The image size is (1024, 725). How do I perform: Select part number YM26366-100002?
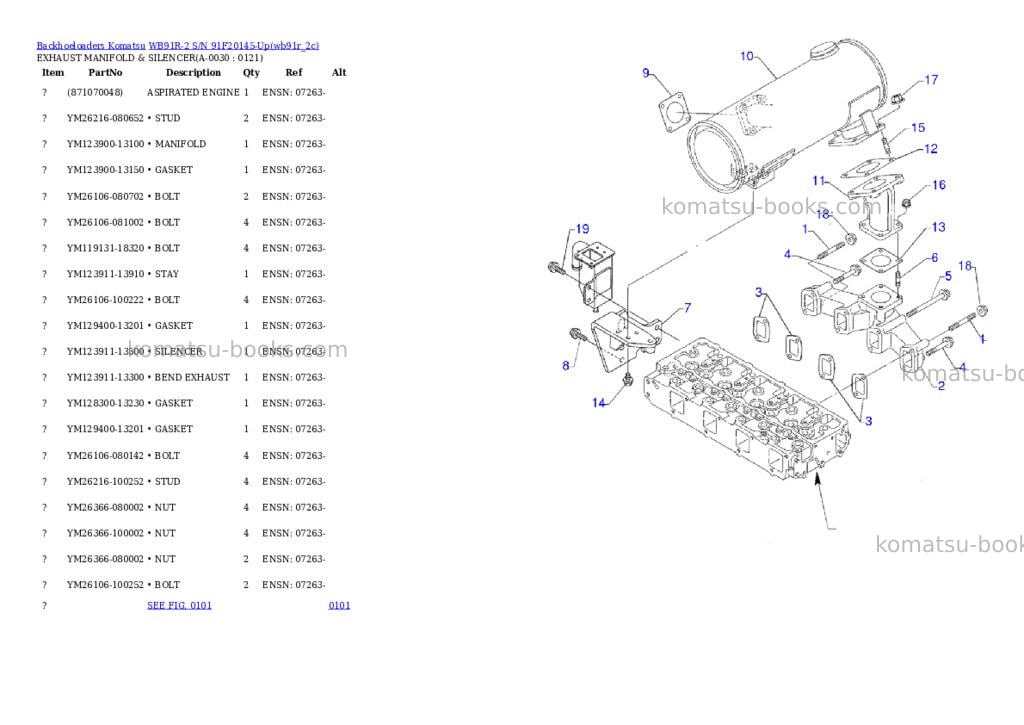click(105, 534)
